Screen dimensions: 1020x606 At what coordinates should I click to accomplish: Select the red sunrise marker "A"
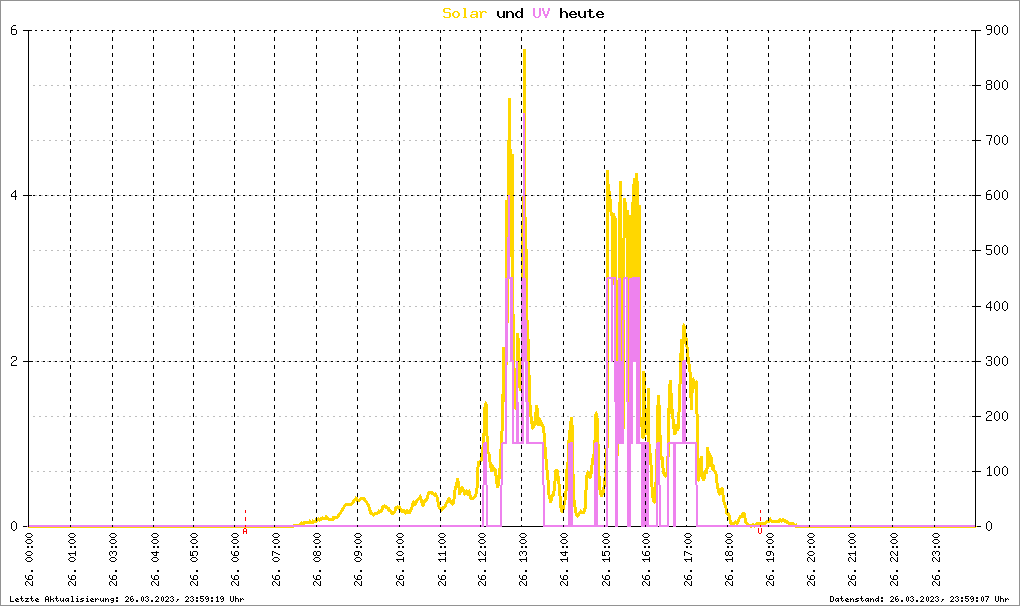click(245, 531)
